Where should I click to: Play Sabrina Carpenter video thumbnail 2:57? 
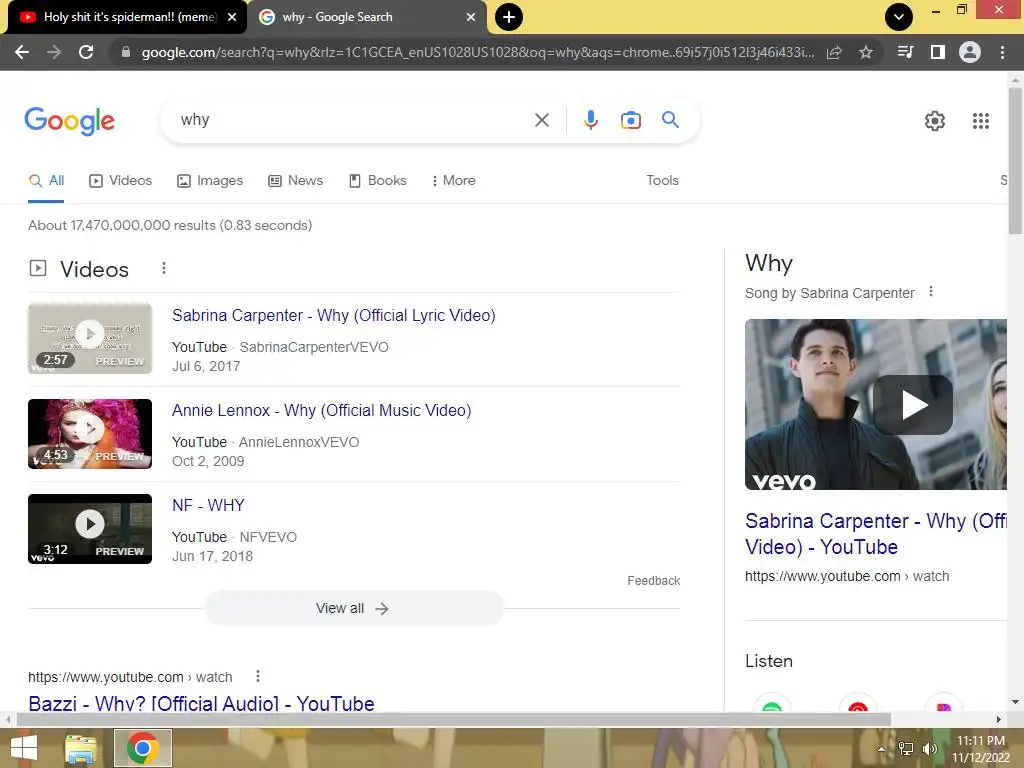[90, 338]
